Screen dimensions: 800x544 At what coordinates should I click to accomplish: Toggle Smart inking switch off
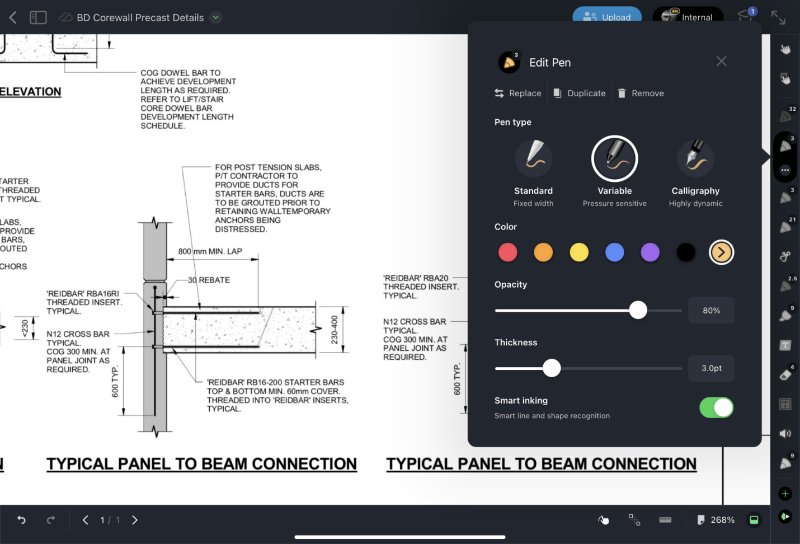[x=715, y=407]
